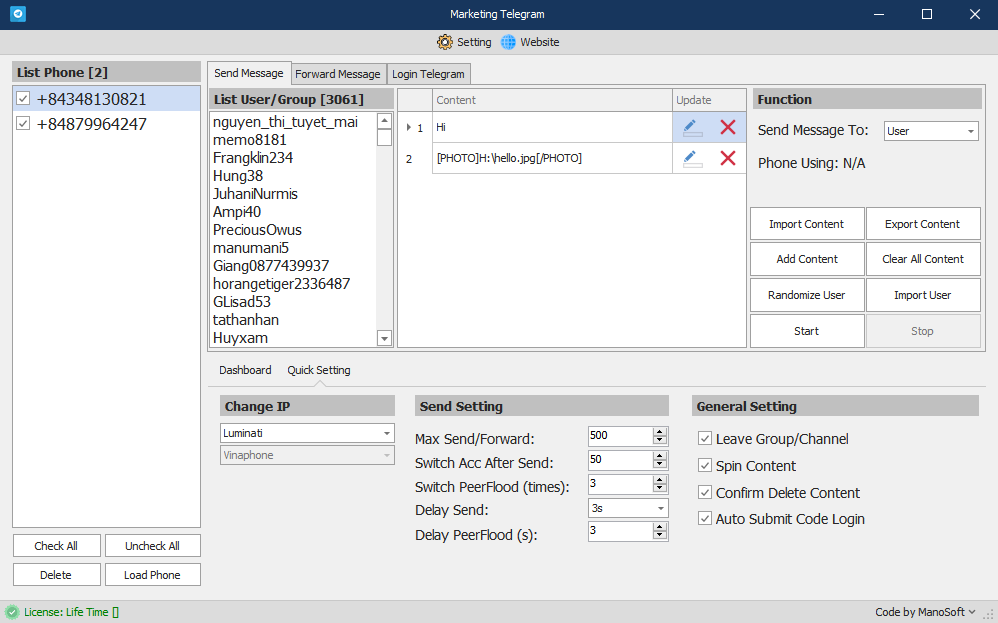Click the Import Content button

coord(806,224)
